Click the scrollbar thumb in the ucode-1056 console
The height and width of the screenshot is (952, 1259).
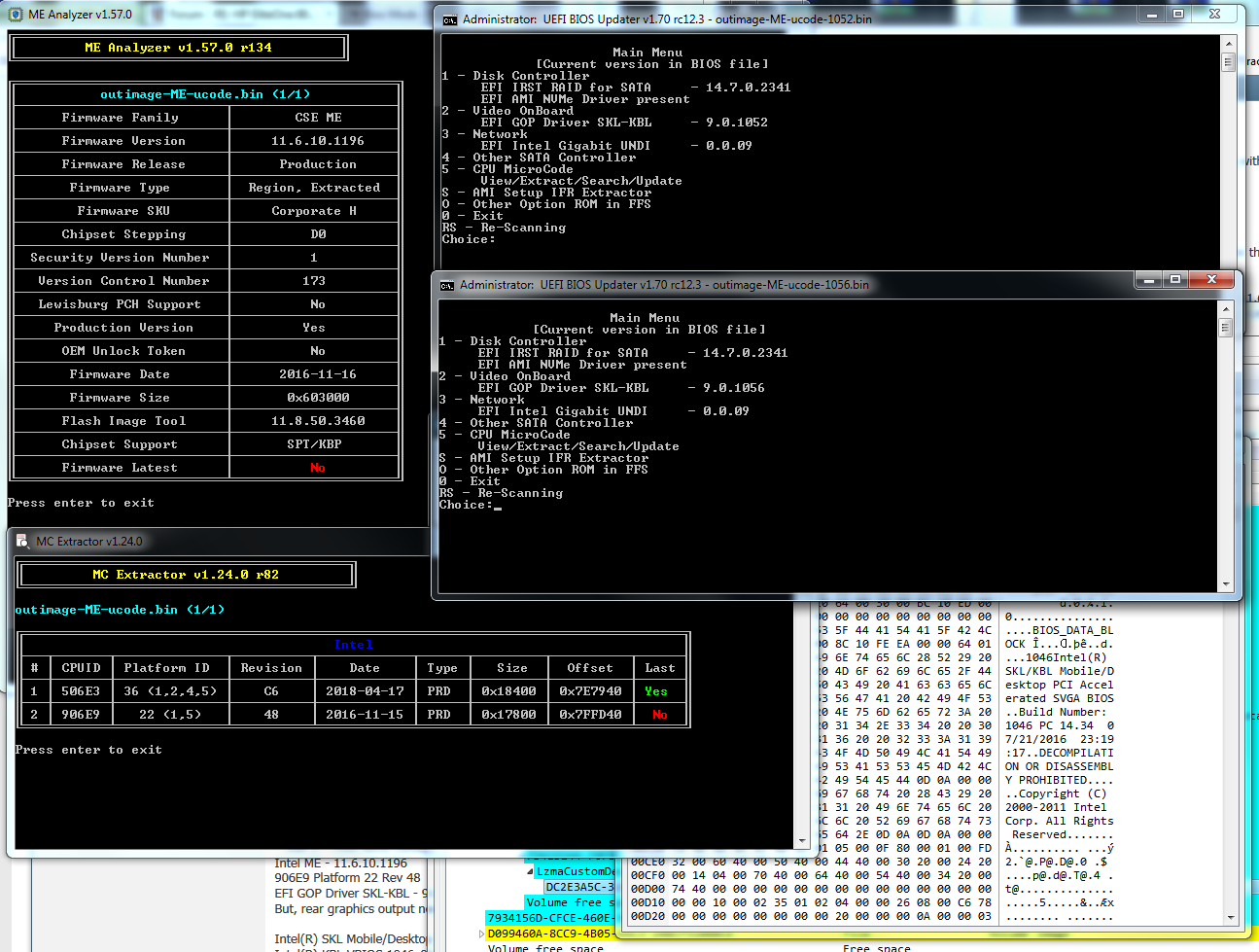tap(1226, 328)
